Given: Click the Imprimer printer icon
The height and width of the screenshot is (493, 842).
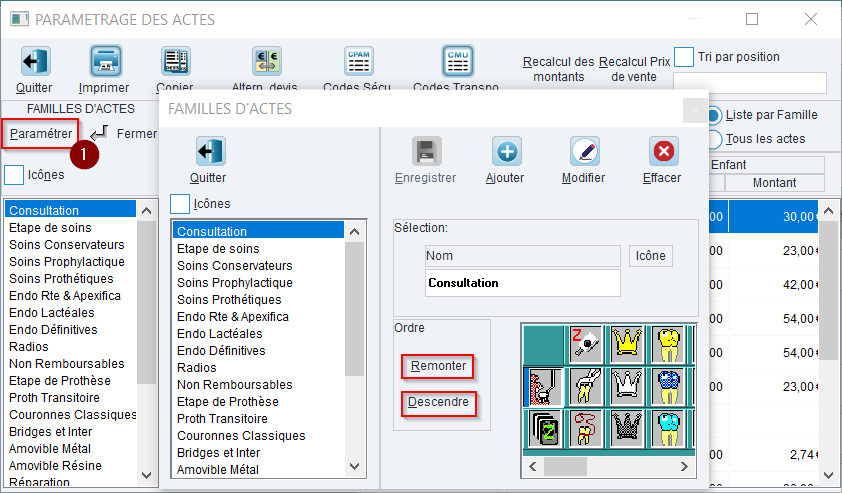Looking at the screenshot, I should 105,61.
